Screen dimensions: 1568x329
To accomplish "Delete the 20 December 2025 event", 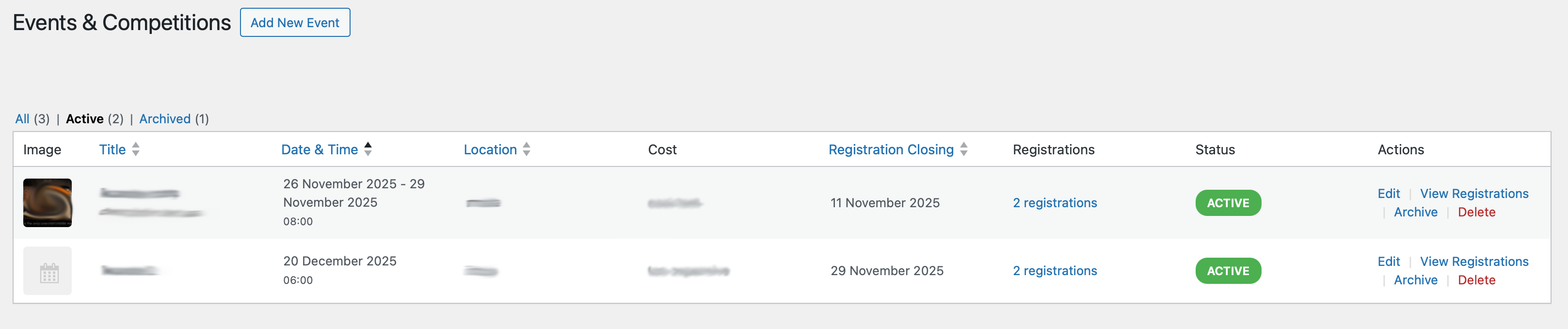I will [x=1476, y=280].
